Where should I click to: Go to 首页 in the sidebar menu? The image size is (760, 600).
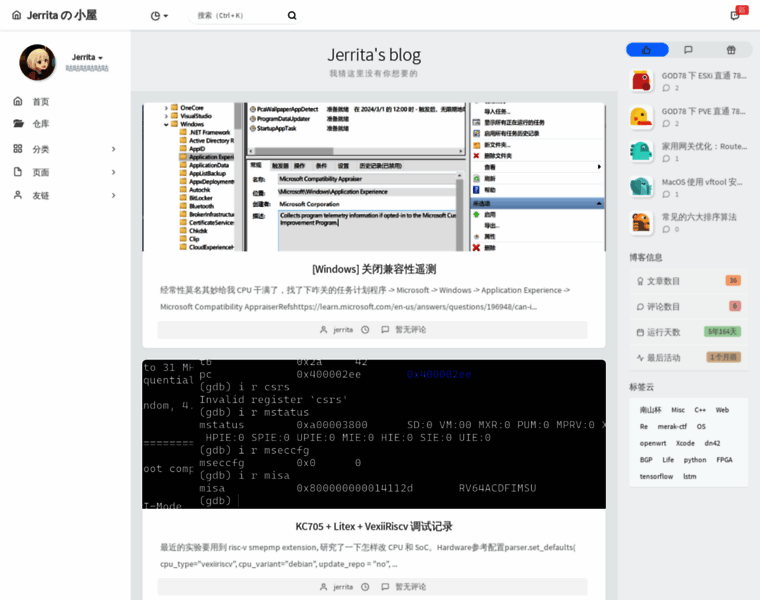point(40,102)
